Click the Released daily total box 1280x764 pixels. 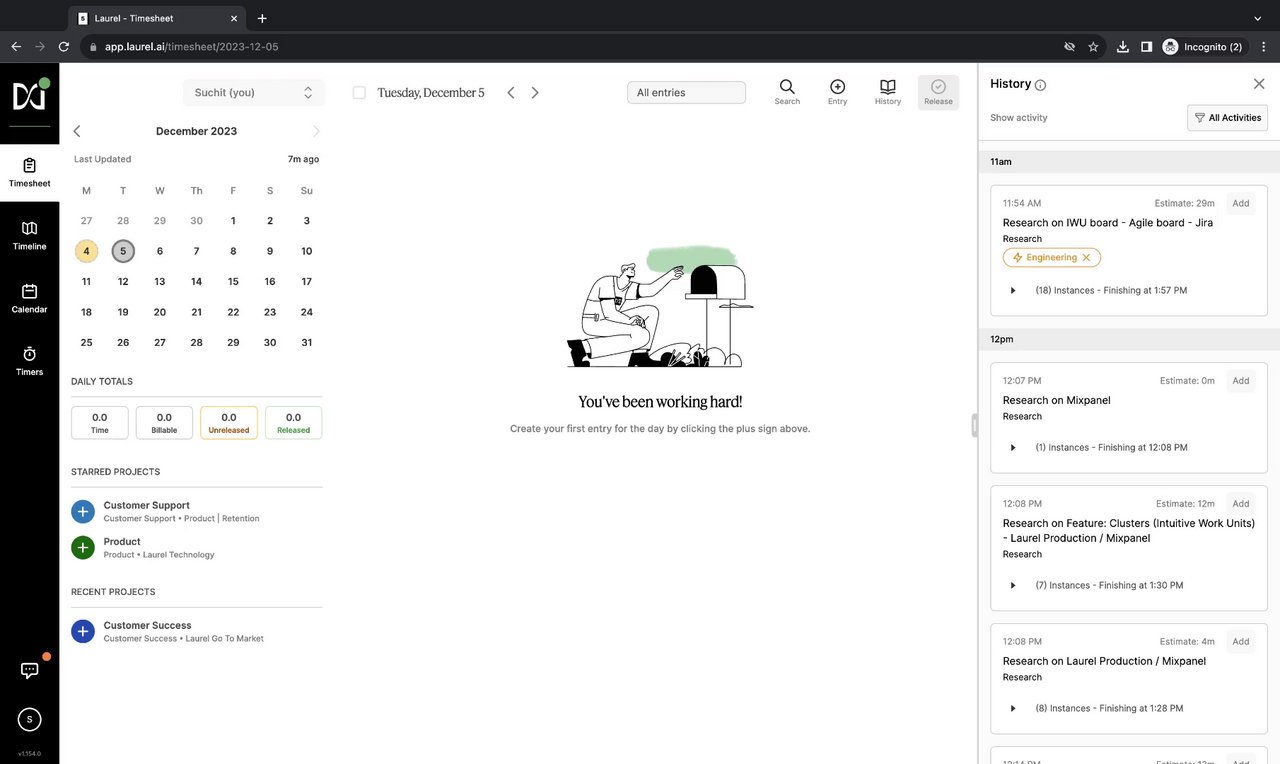point(293,422)
